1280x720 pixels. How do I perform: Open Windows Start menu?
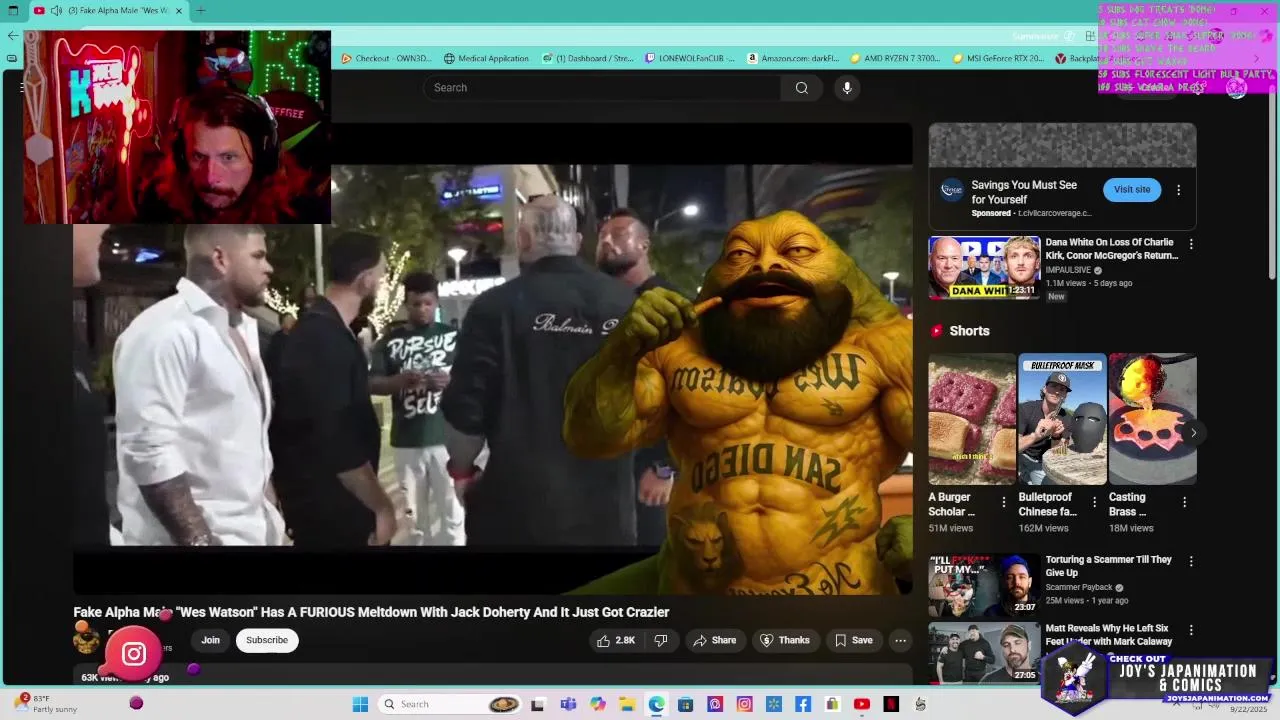(x=360, y=704)
